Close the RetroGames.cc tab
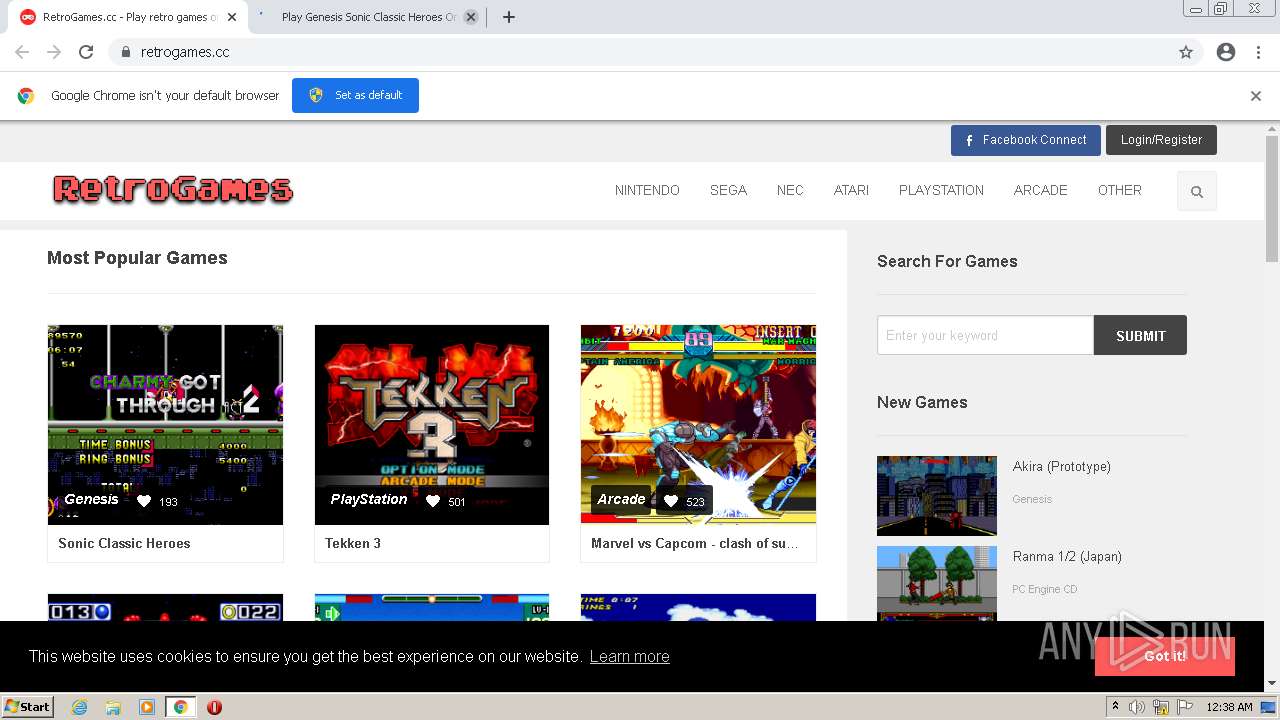The height and width of the screenshot is (720, 1280). tap(232, 17)
